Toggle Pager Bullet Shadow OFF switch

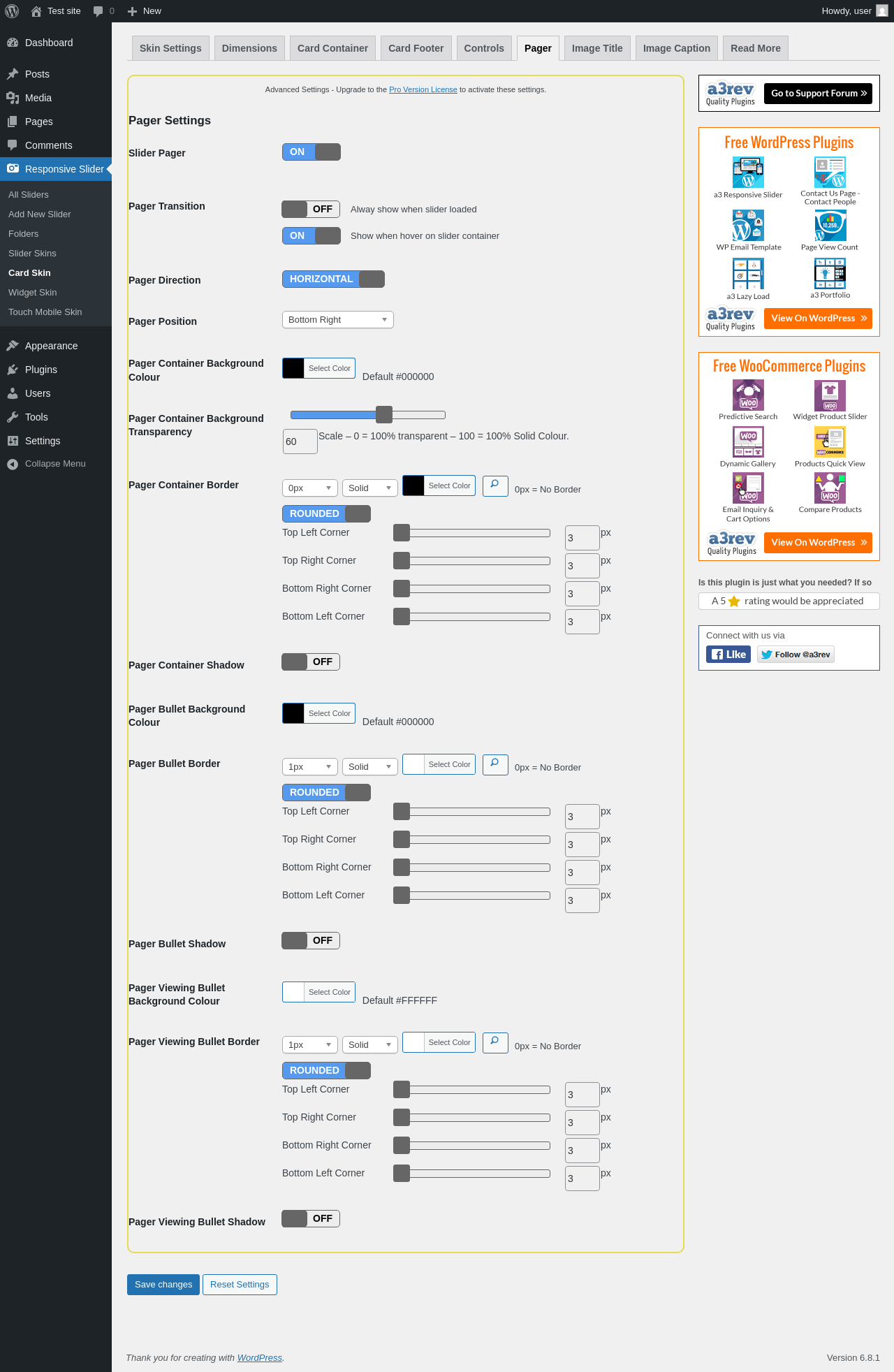point(311,940)
